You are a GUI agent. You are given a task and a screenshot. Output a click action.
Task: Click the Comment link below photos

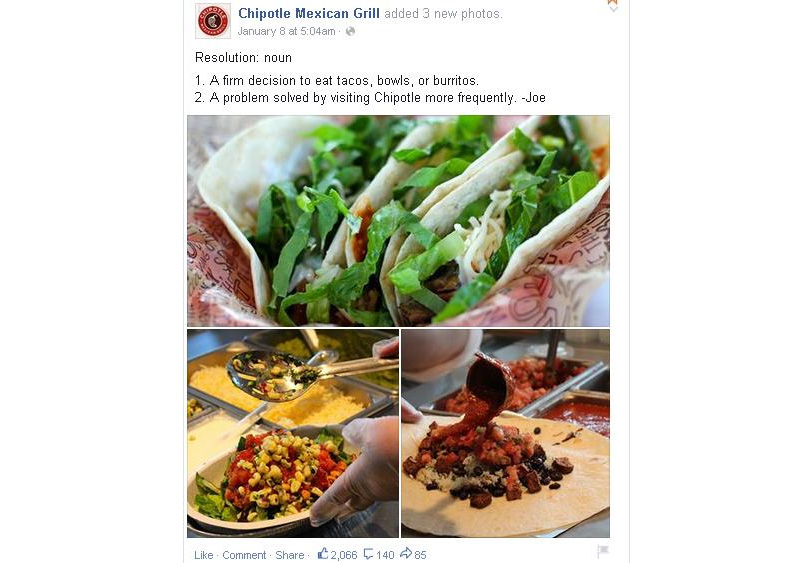coord(244,555)
